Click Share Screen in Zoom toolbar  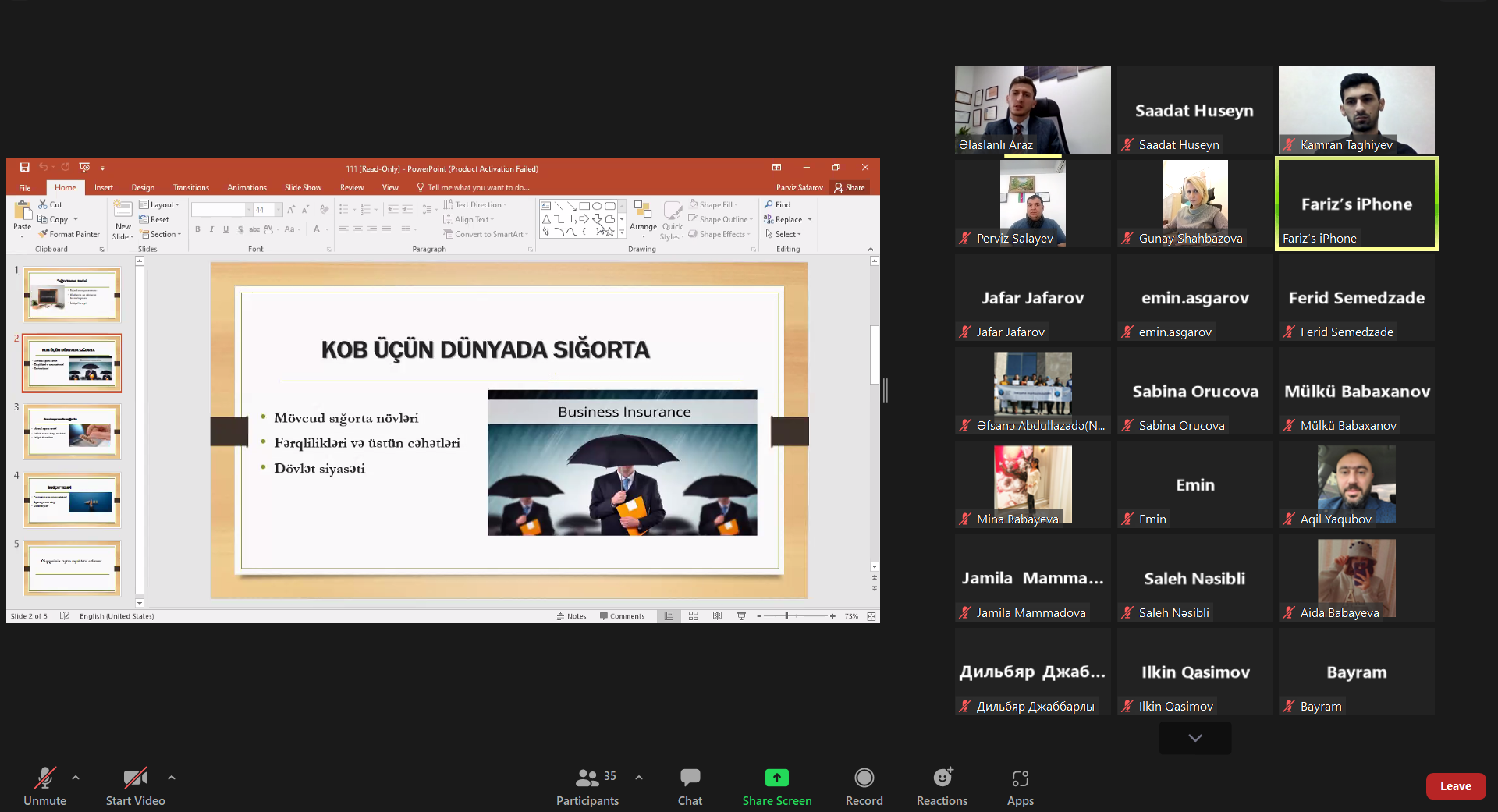[776, 786]
